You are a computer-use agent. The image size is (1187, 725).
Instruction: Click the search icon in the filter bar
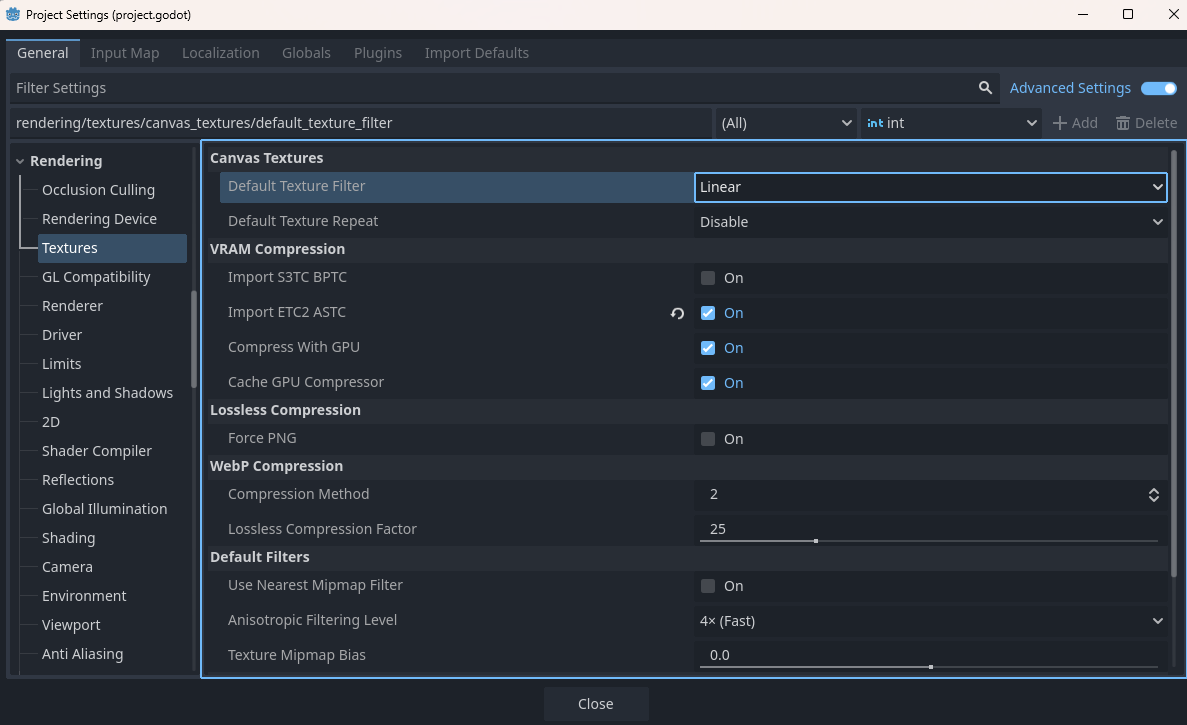tap(985, 88)
